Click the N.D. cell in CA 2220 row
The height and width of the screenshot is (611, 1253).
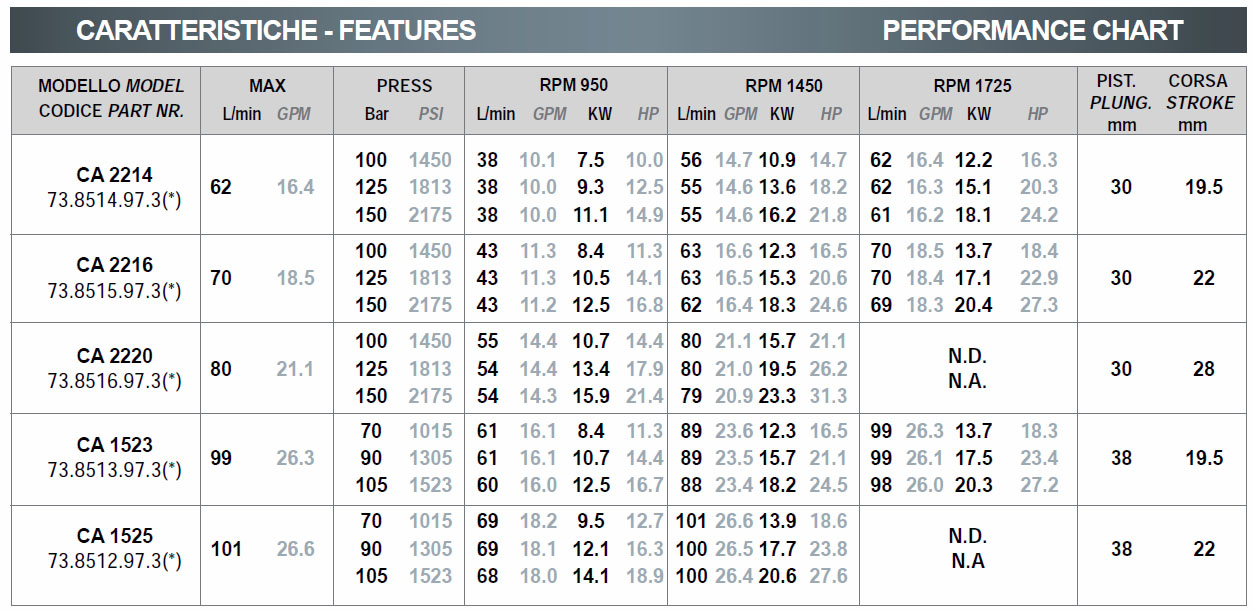click(967, 355)
